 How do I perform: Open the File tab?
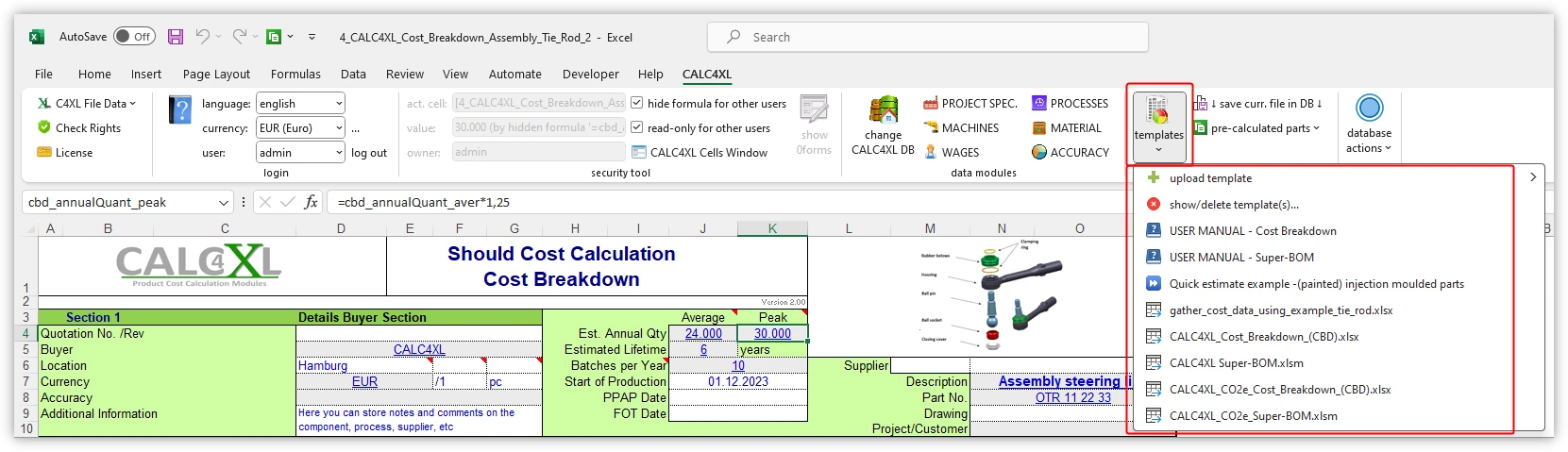click(43, 74)
